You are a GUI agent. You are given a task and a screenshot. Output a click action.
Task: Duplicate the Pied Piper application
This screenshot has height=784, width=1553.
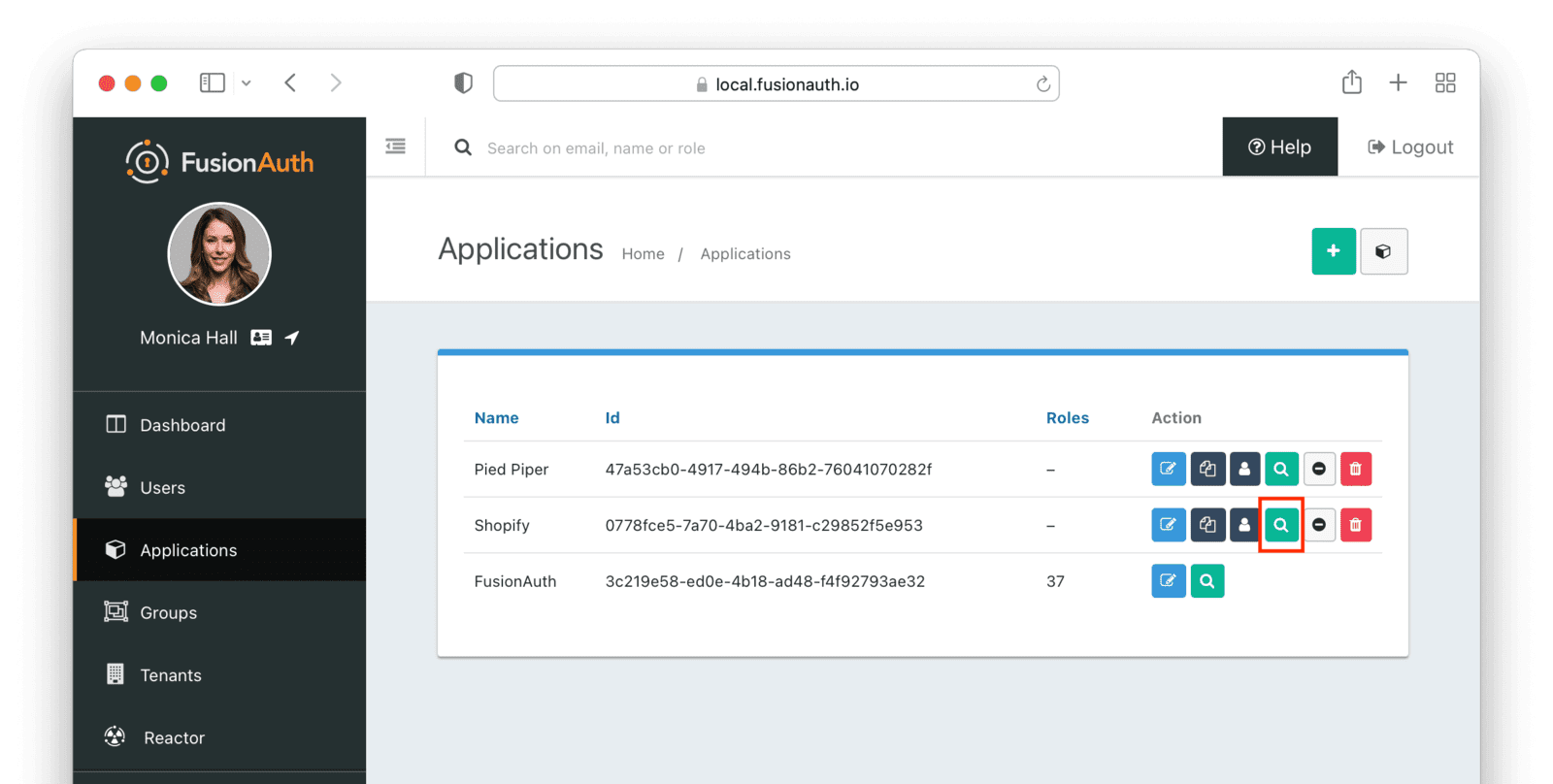(x=1207, y=469)
